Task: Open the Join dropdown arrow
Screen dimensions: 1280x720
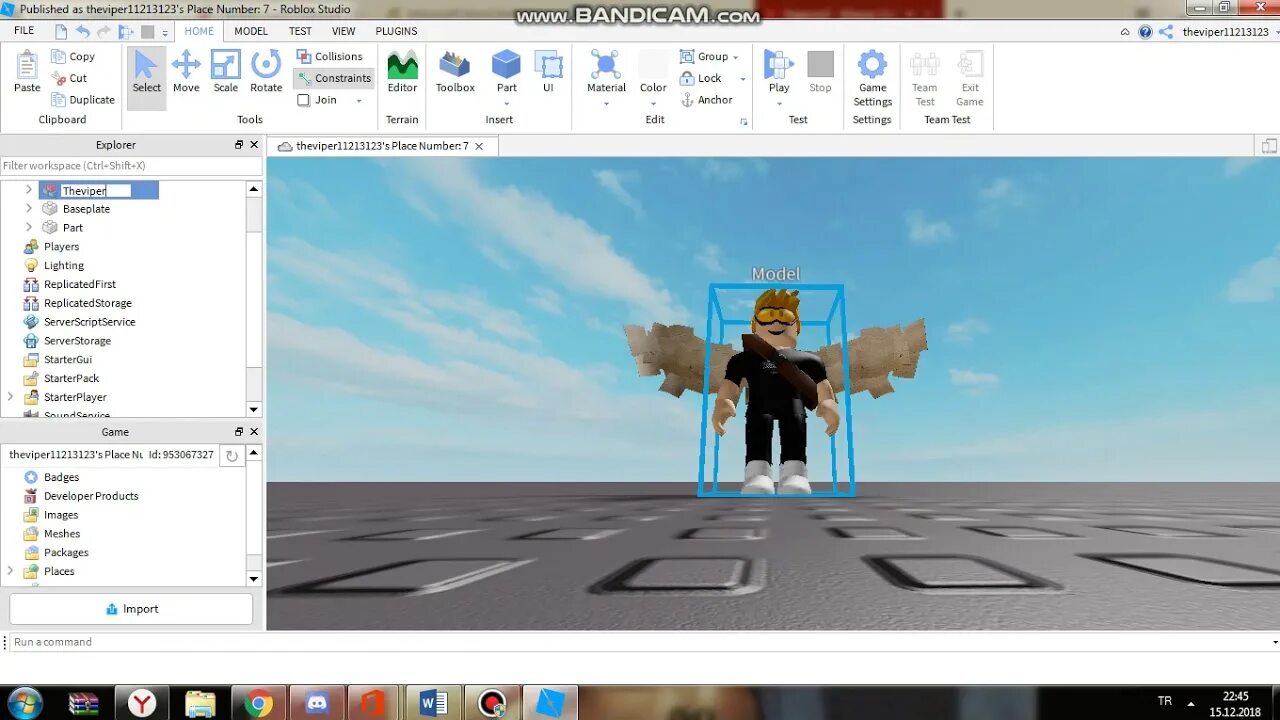Action: coord(359,101)
